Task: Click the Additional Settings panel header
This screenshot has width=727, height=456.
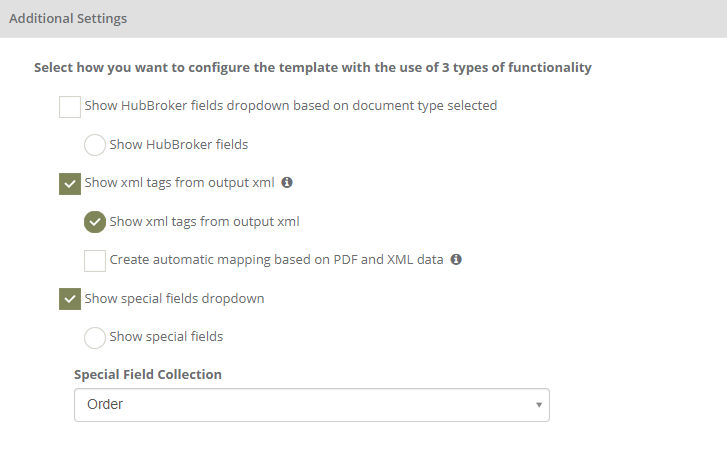Action: point(364,19)
